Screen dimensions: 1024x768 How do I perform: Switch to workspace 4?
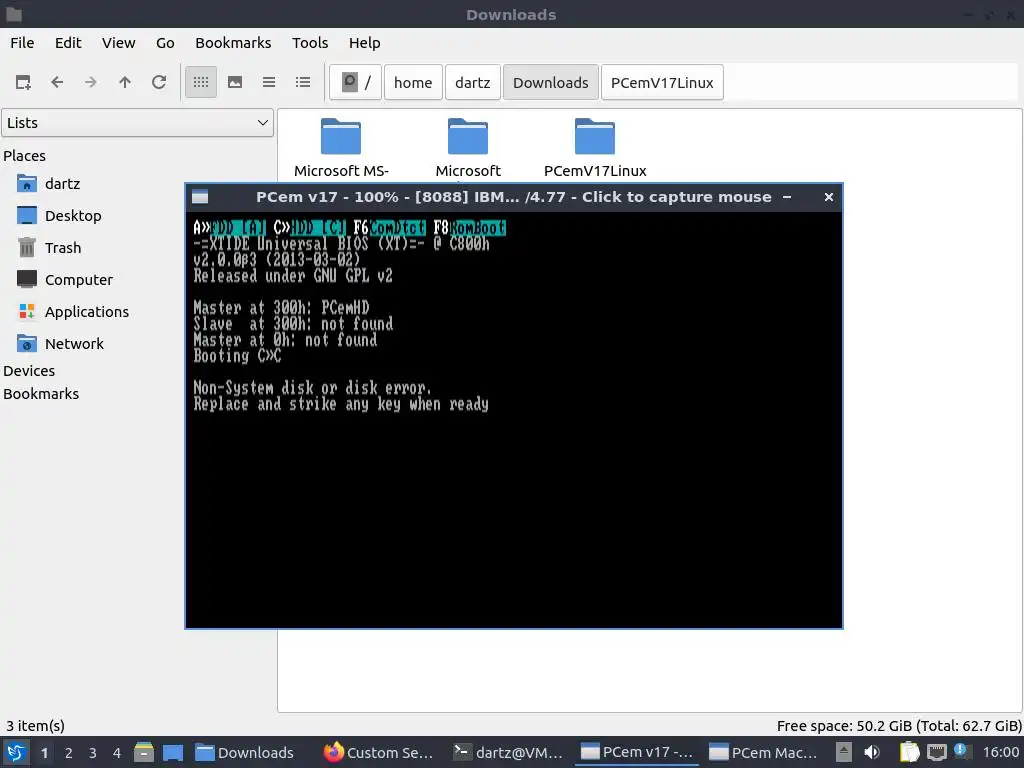[x=117, y=753]
